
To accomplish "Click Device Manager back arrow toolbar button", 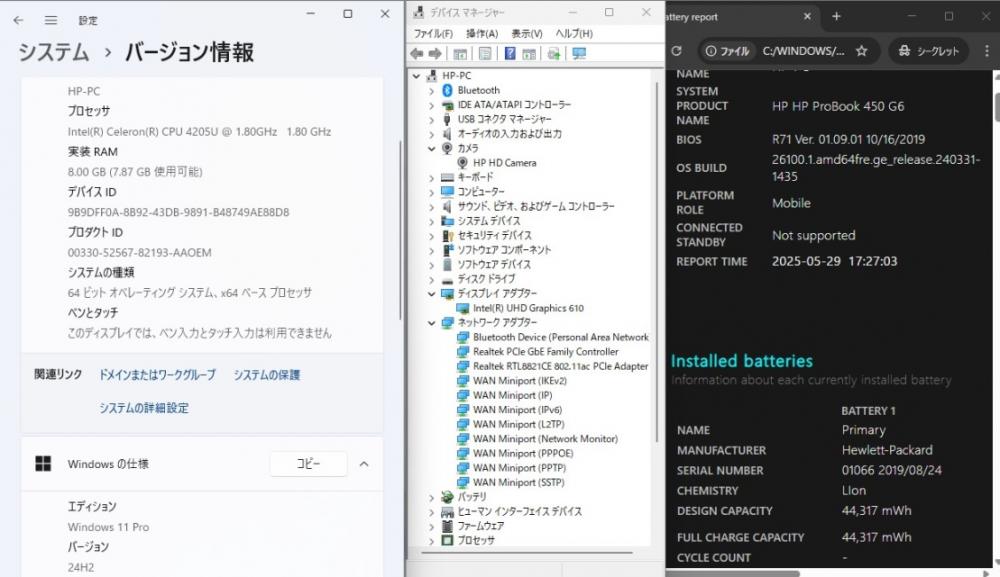I will (417, 54).
